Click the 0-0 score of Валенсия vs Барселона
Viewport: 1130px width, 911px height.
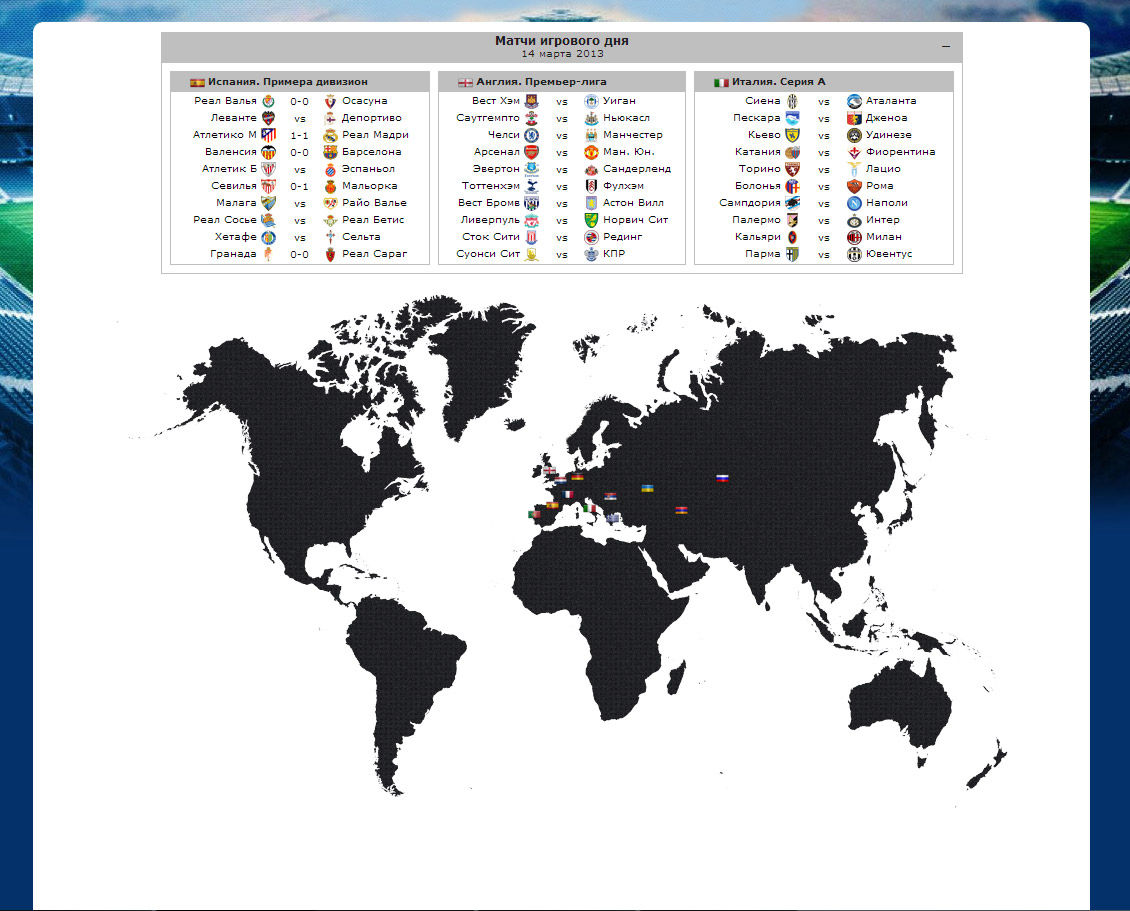click(299, 153)
